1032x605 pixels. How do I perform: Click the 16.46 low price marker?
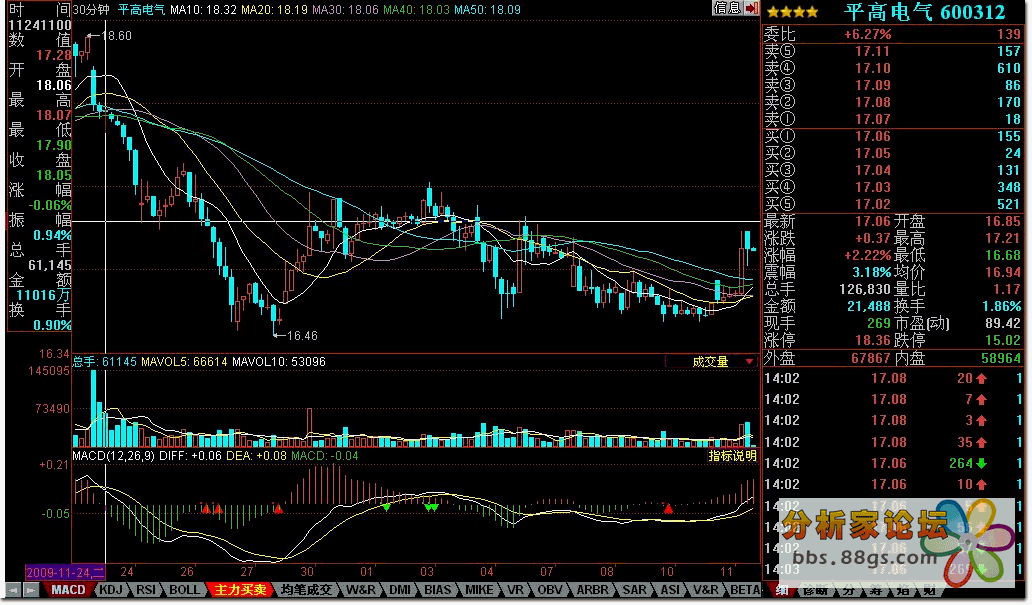pyautogui.click(x=302, y=336)
